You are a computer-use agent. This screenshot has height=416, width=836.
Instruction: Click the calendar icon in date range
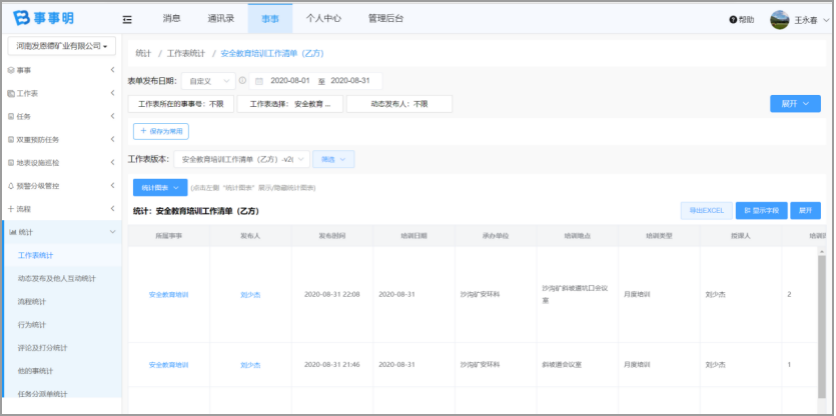(x=260, y=81)
